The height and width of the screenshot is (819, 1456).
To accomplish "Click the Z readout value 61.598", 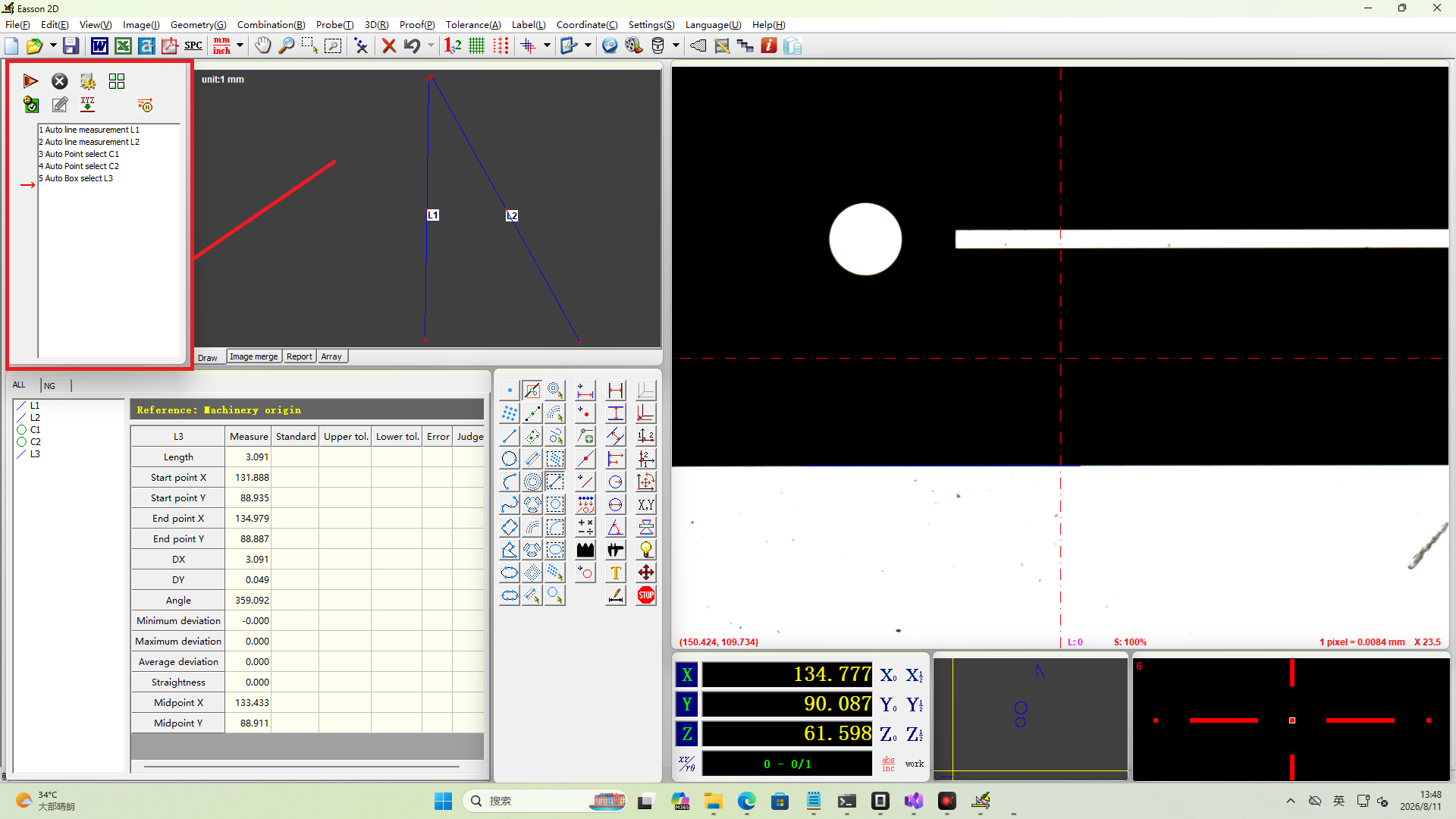I will 787,734.
